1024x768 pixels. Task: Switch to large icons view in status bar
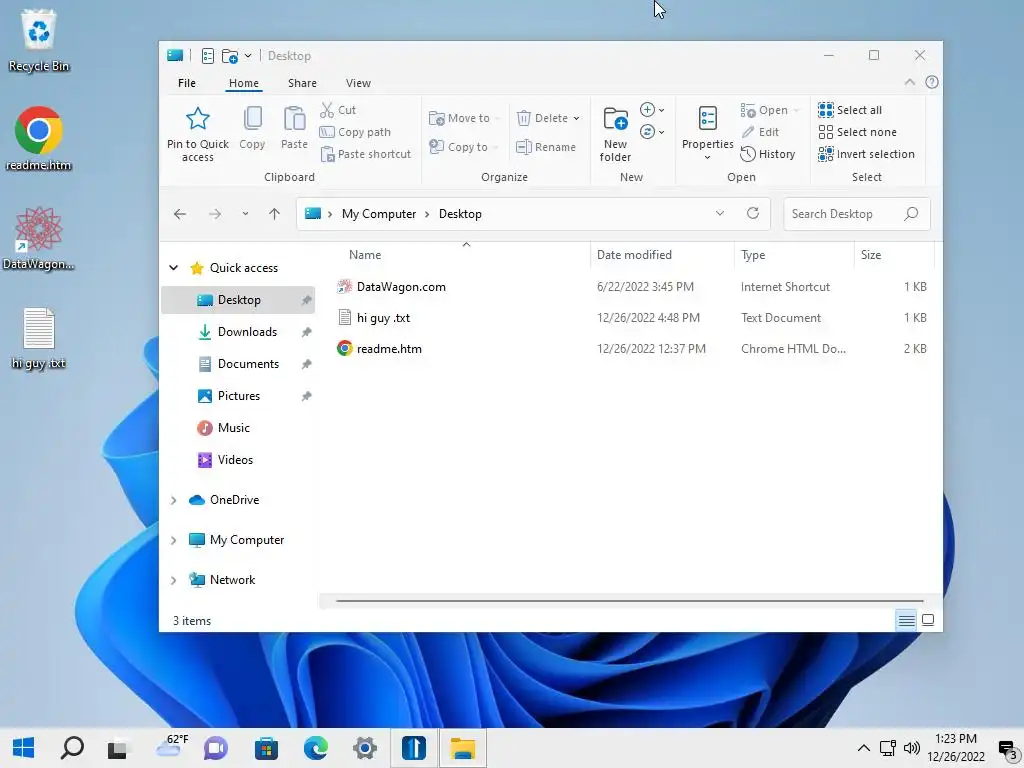(927, 620)
